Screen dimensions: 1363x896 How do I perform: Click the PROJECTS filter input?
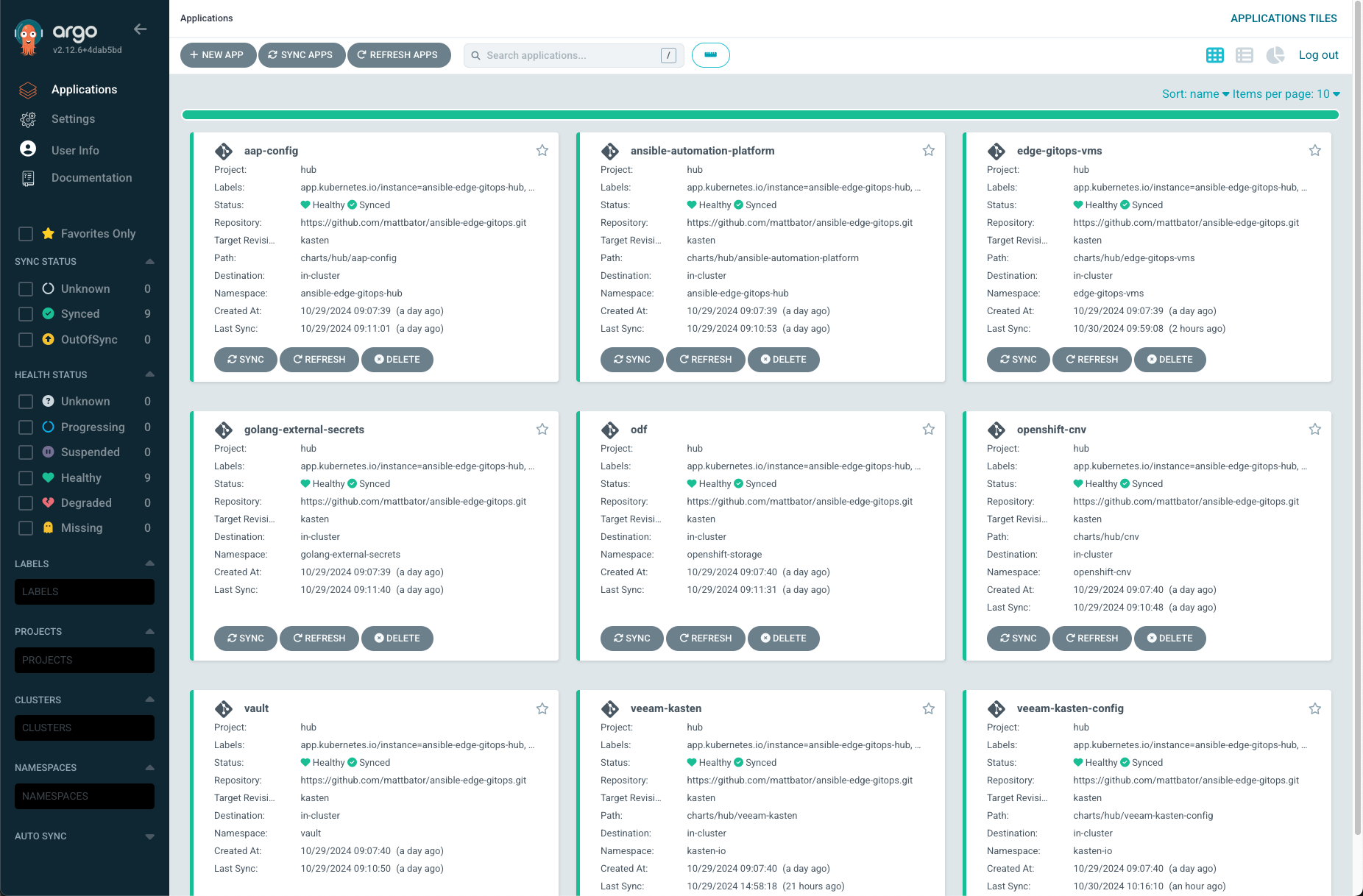[85, 661]
